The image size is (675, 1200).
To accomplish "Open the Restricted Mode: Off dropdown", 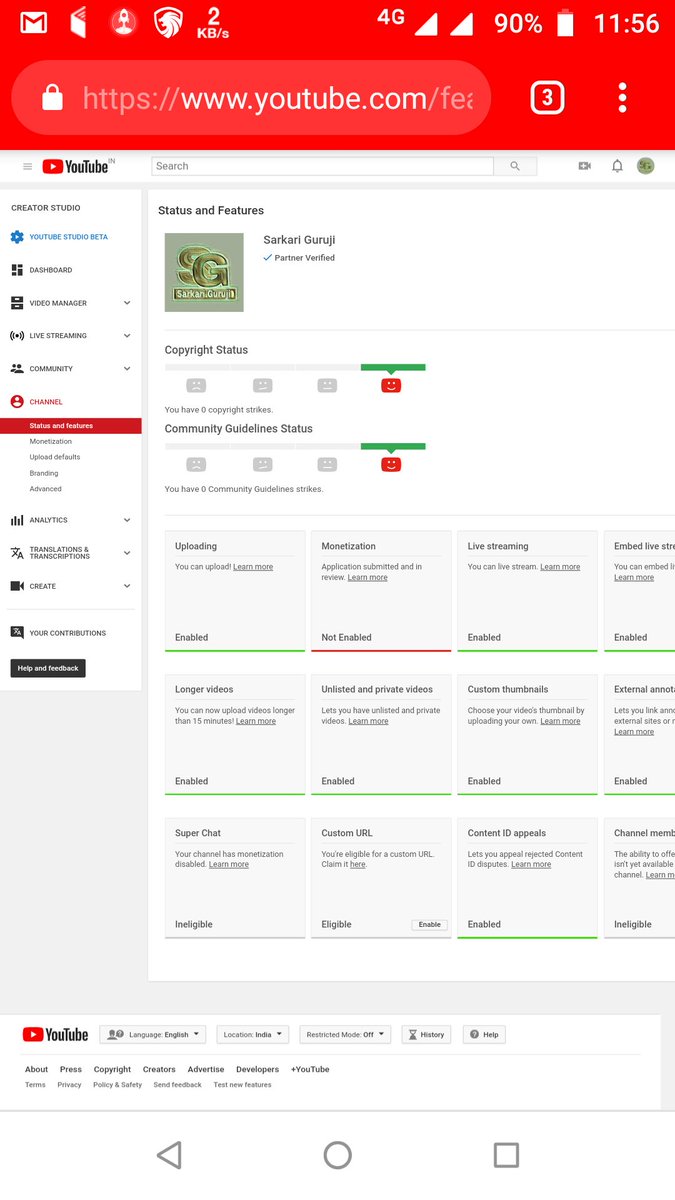I will (345, 1035).
